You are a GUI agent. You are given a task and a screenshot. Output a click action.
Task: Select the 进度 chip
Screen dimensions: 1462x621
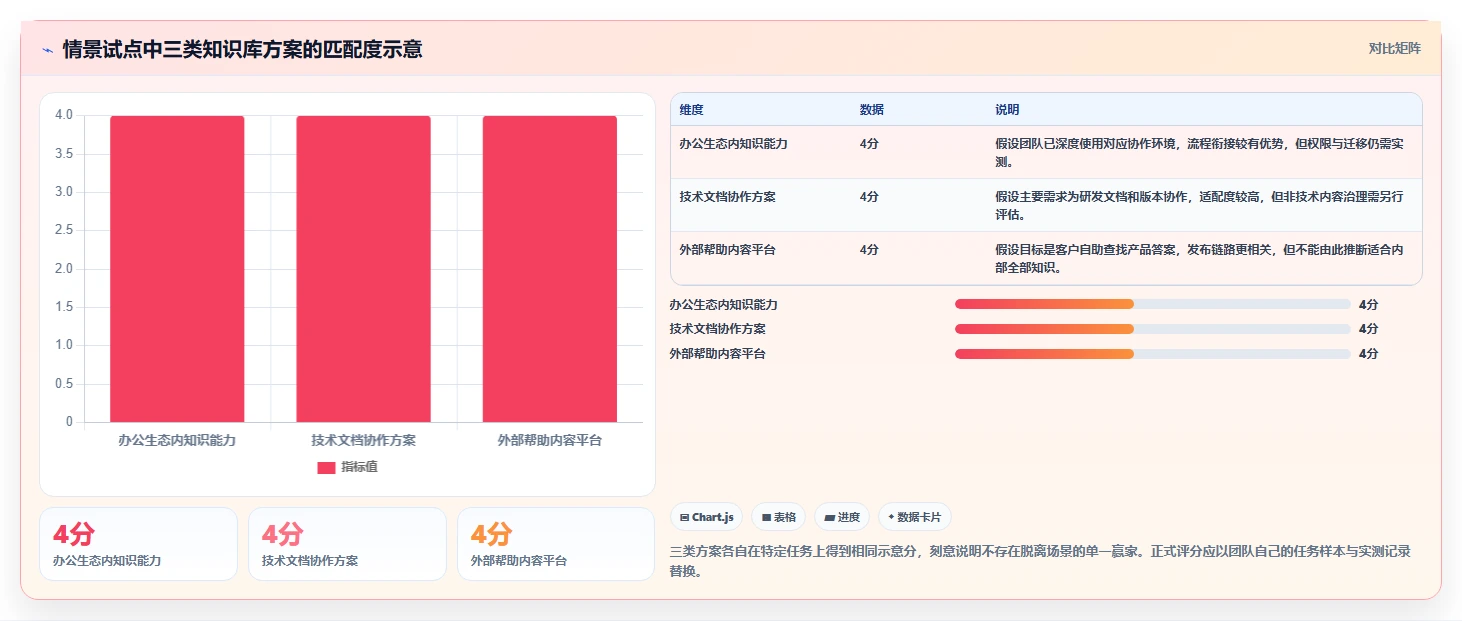(x=842, y=517)
